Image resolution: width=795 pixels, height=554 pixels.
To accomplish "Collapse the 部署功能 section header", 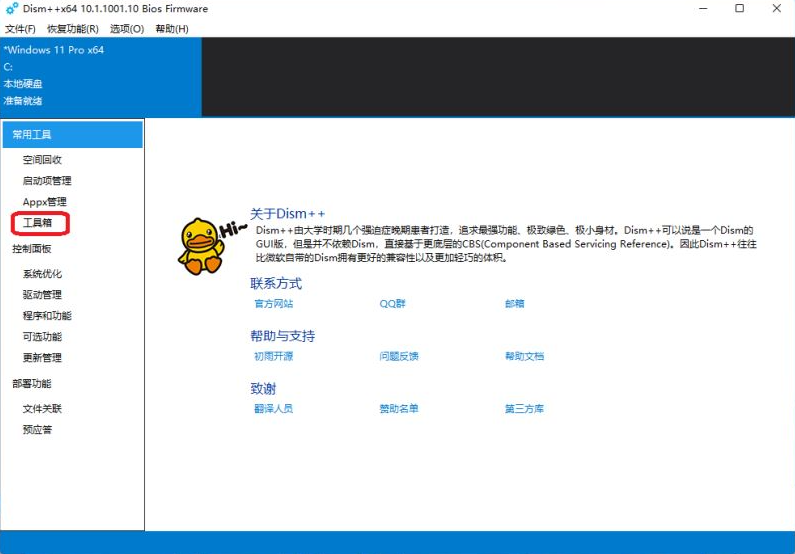I will tap(32, 383).
